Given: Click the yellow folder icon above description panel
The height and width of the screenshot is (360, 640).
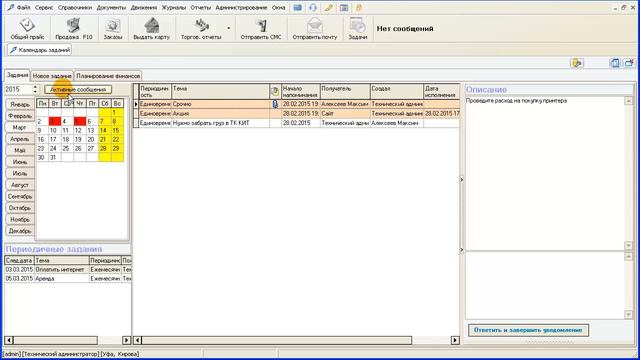Looking at the screenshot, I should click(x=577, y=63).
